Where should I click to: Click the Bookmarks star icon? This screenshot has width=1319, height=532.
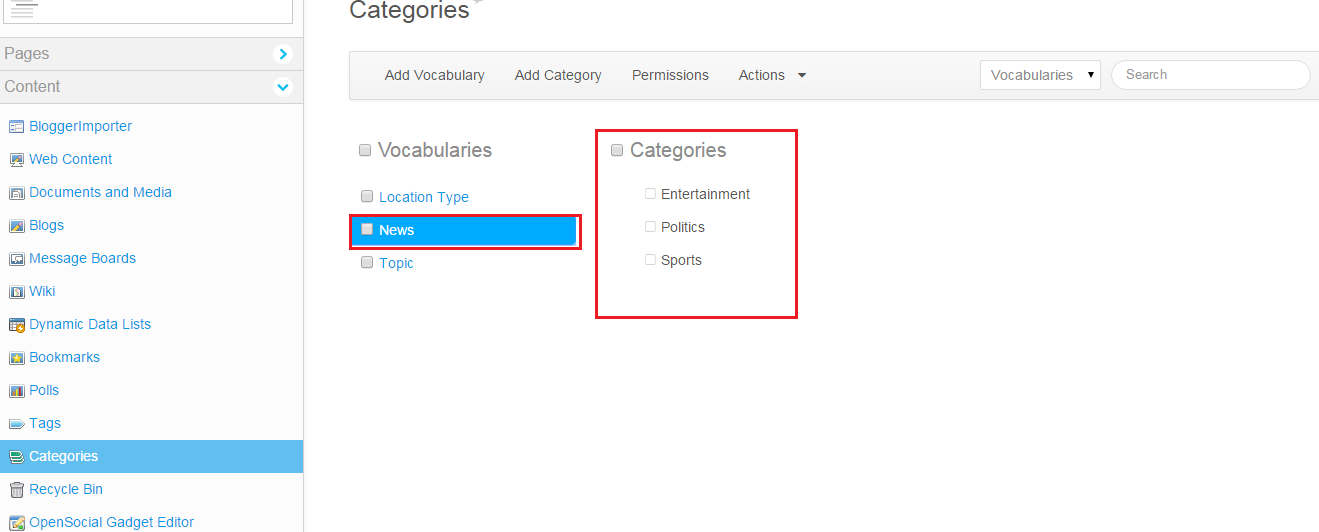coord(16,358)
